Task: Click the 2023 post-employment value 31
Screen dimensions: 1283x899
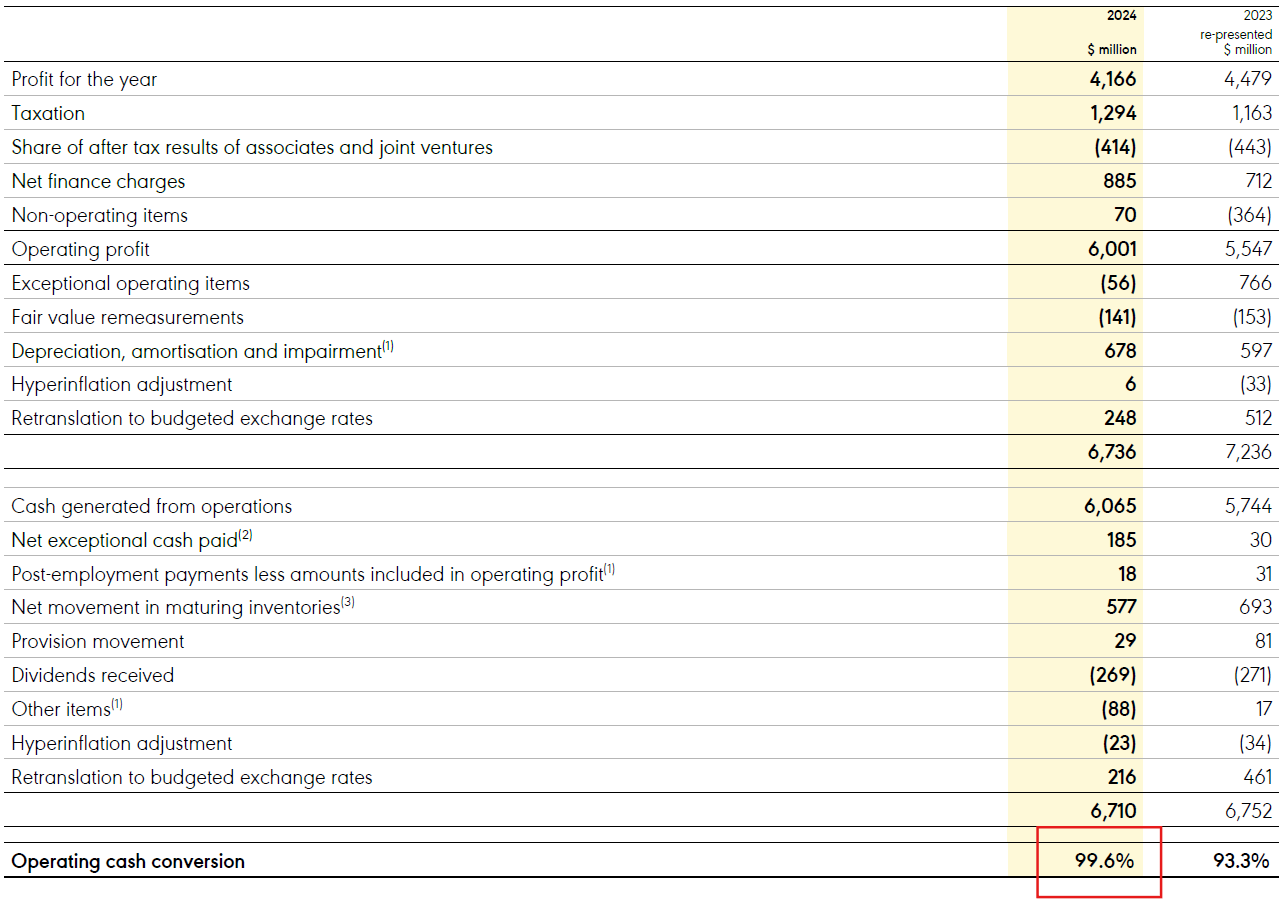Action: pos(1263,574)
